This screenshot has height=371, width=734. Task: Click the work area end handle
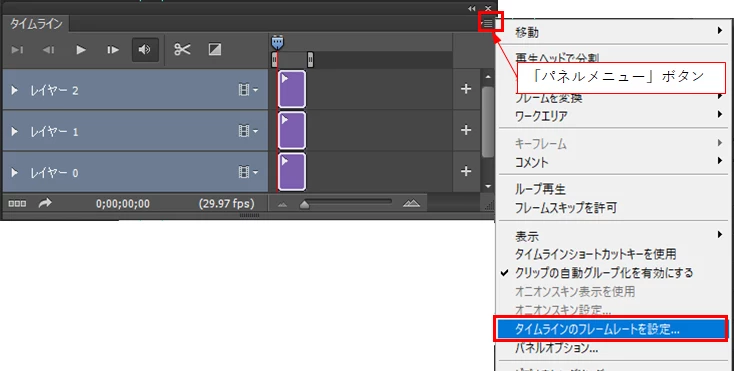tap(310, 60)
